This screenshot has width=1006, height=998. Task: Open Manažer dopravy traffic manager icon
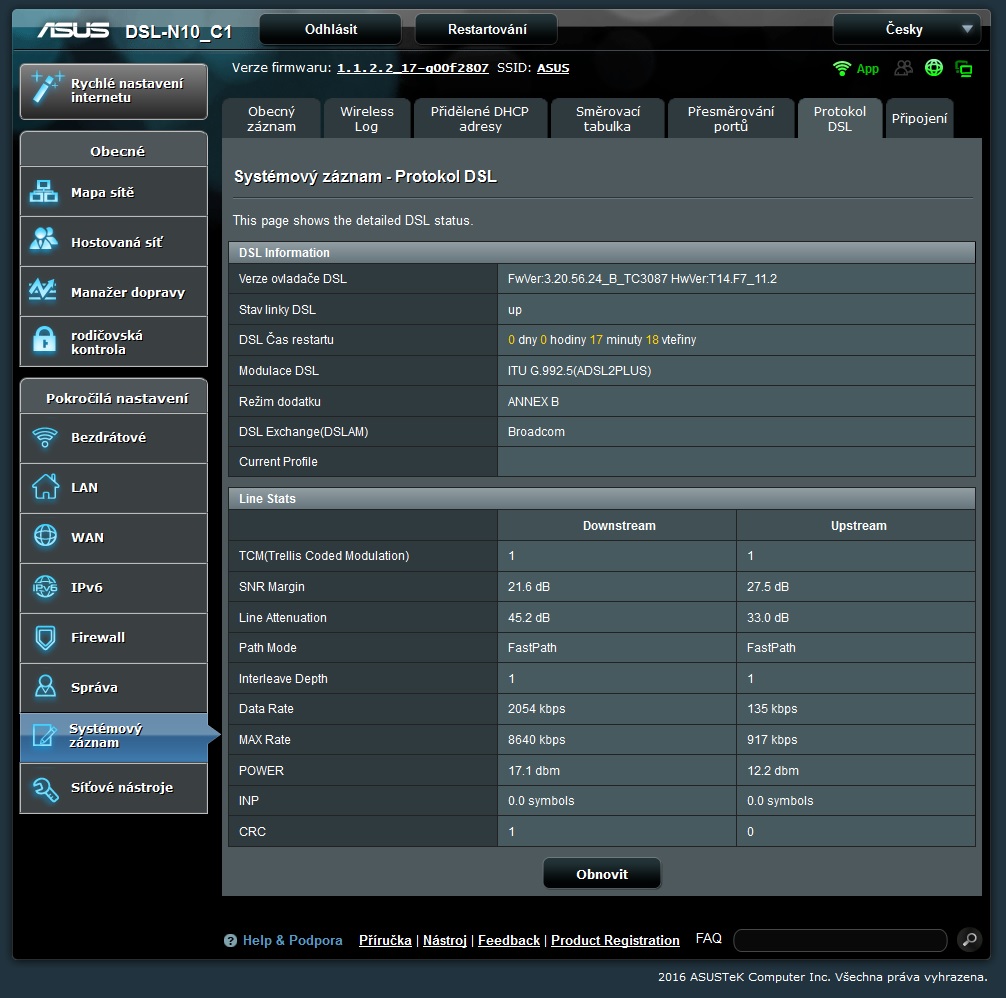point(45,292)
